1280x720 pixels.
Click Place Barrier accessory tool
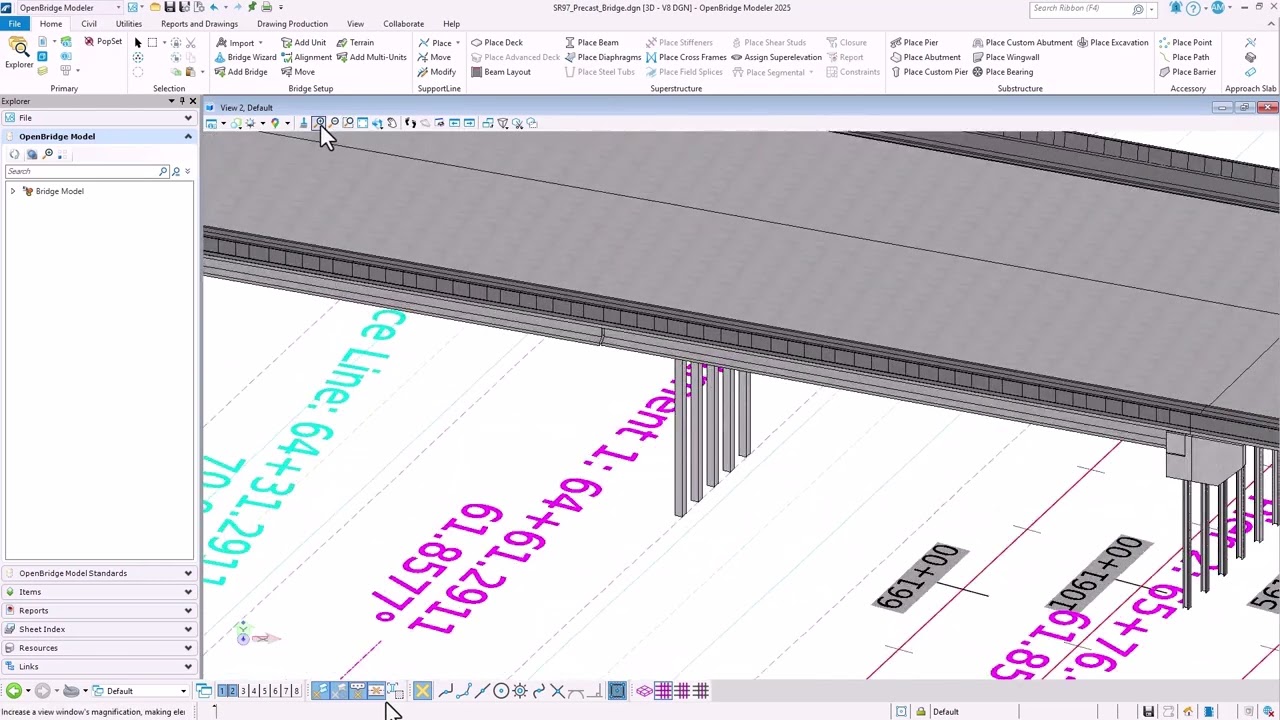pos(1187,72)
